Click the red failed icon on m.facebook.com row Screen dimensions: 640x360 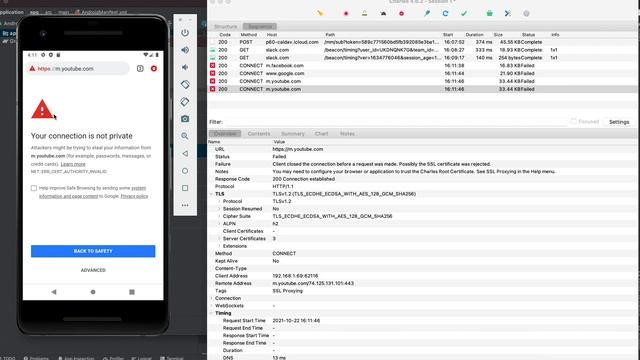(x=212, y=65)
